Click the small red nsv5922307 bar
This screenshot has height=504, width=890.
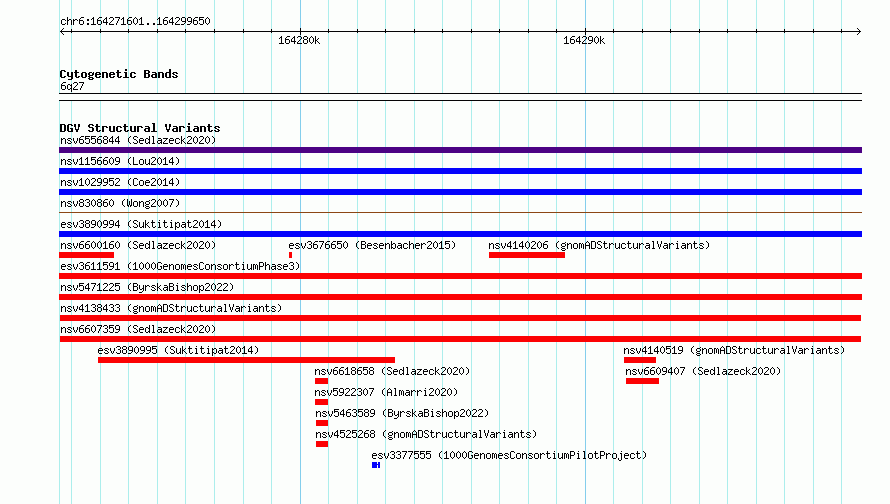[321, 402]
